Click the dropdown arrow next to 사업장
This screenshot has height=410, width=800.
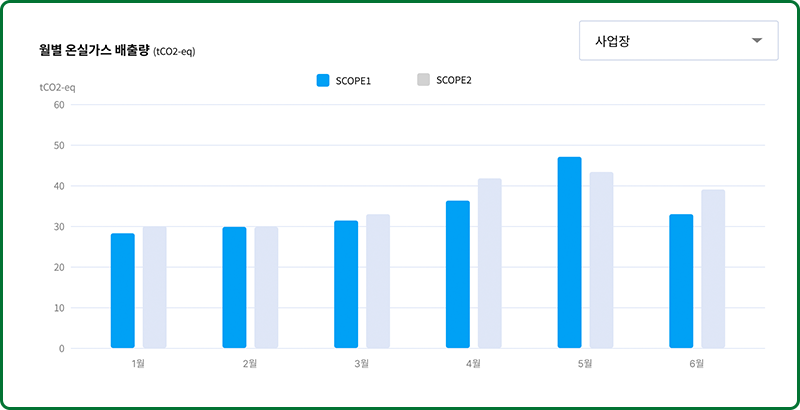(x=757, y=41)
